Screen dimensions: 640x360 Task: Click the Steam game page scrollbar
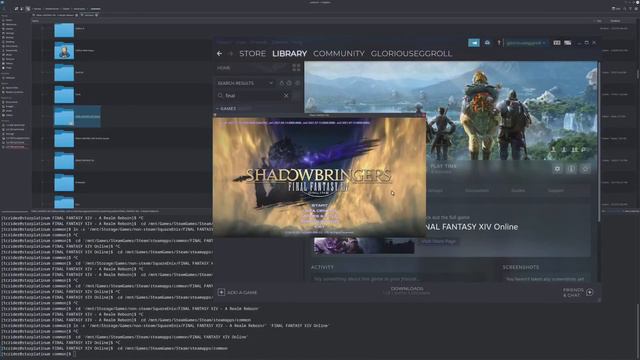tap(599, 141)
